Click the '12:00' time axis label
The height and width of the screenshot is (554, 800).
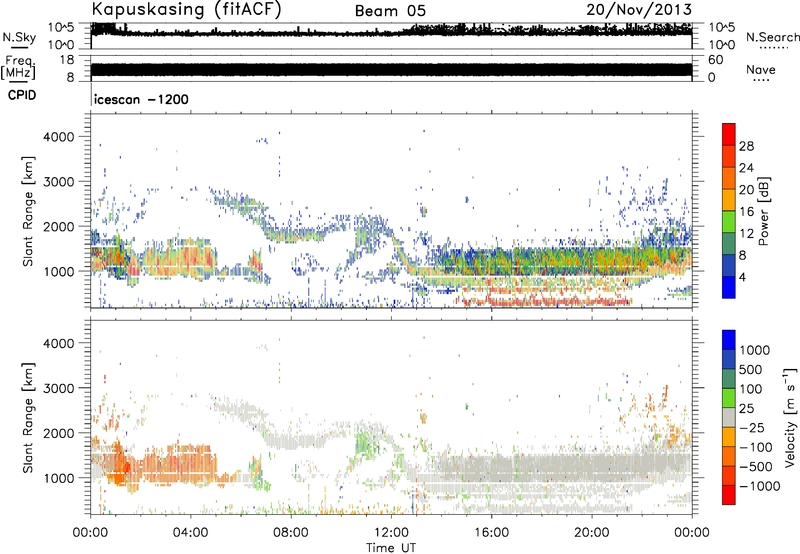(391, 533)
